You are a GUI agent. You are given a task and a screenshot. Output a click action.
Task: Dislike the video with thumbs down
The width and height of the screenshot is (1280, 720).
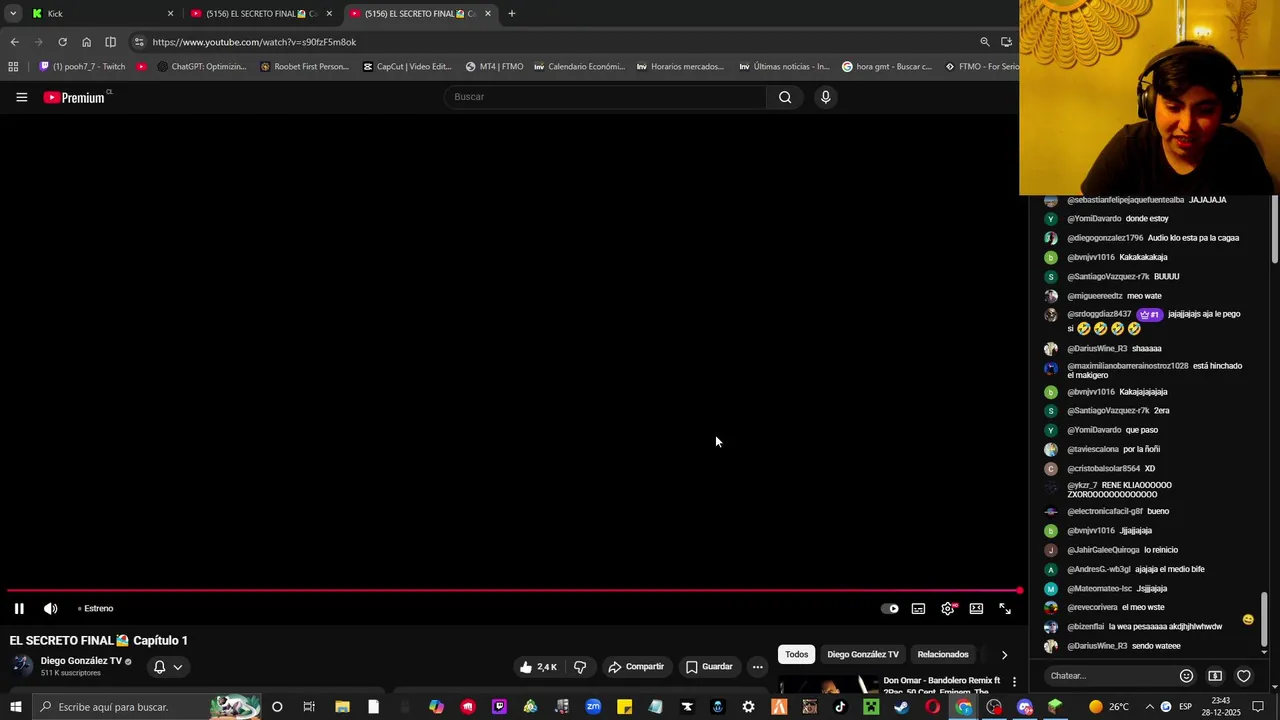(580, 667)
